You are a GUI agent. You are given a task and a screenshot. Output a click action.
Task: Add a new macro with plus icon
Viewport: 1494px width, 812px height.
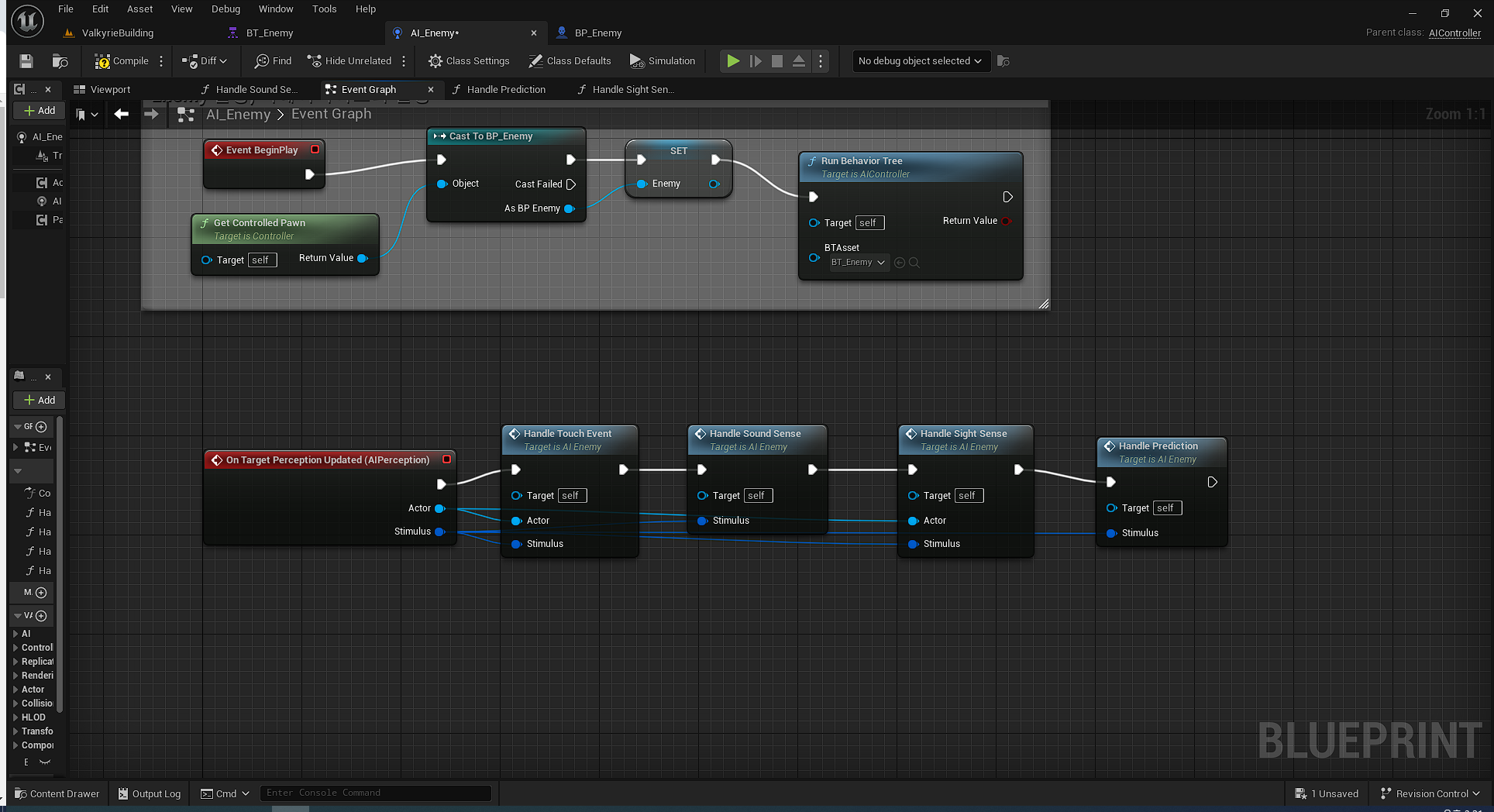click(41, 593)
